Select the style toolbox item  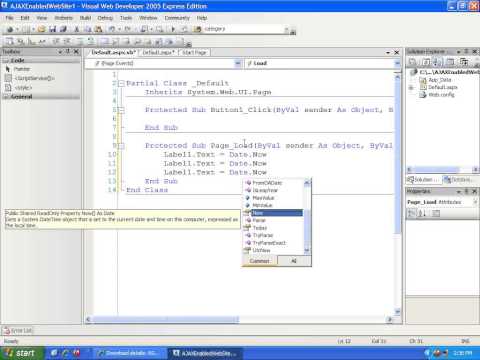pyautogui.click(x=19, y=88)
